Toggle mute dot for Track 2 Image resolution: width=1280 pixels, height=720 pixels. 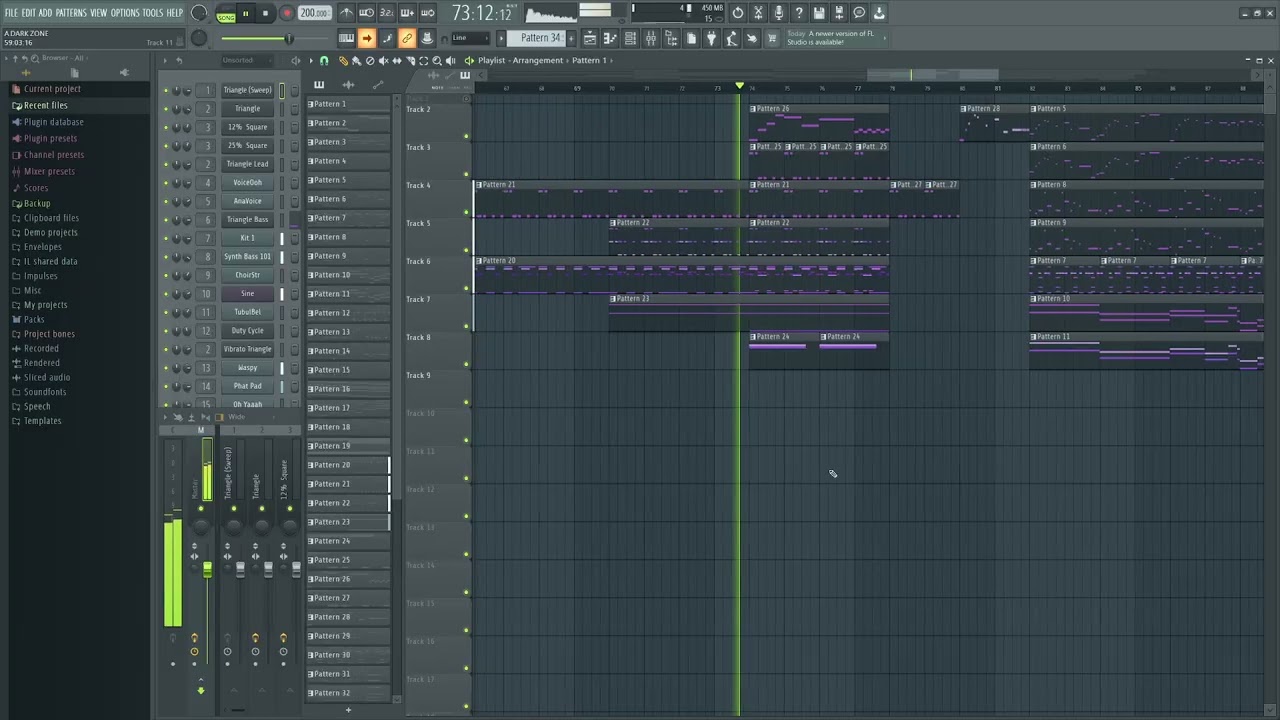[466, 136]
